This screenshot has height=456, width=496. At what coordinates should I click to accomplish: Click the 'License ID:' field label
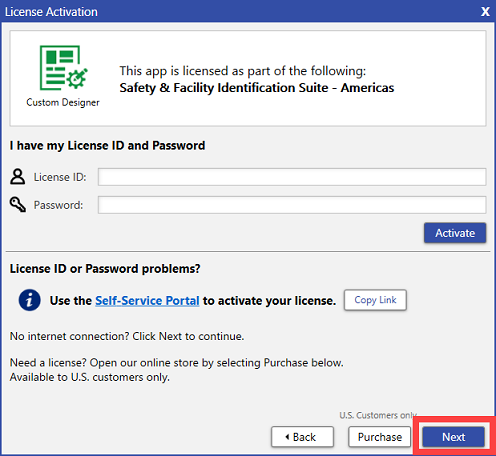pos(60,177)
